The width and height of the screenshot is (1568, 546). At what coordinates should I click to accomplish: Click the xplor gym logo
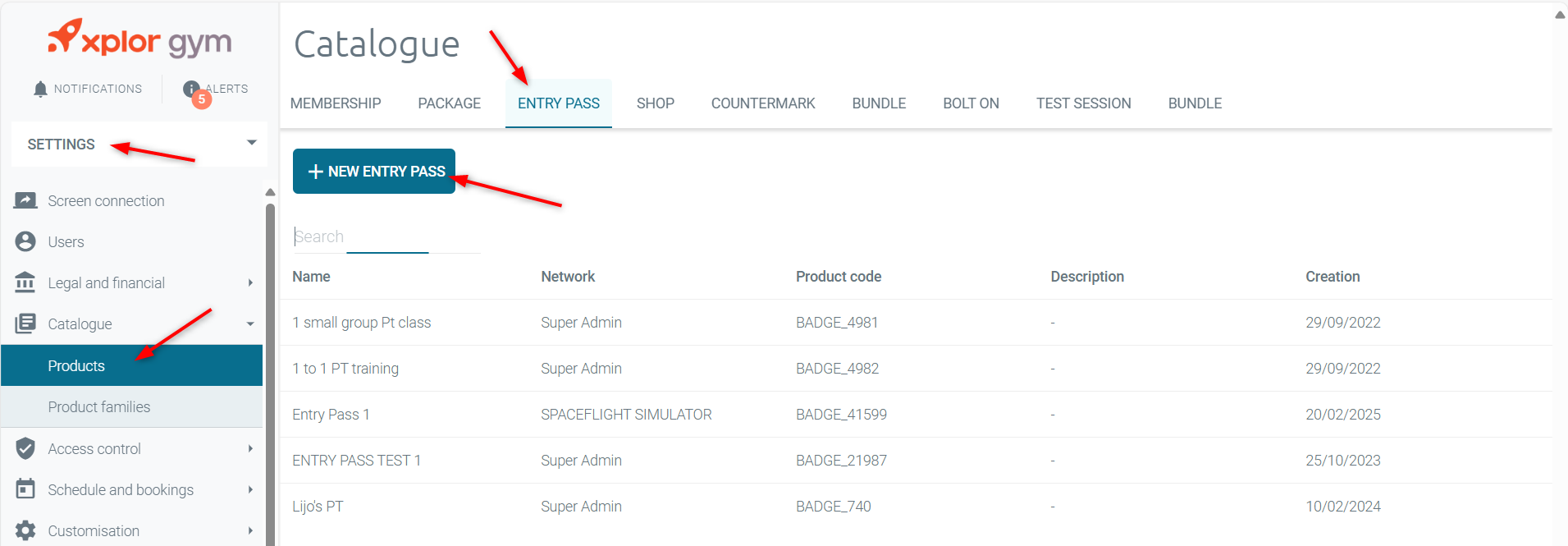pyautogui.click(x=139, y=39)
